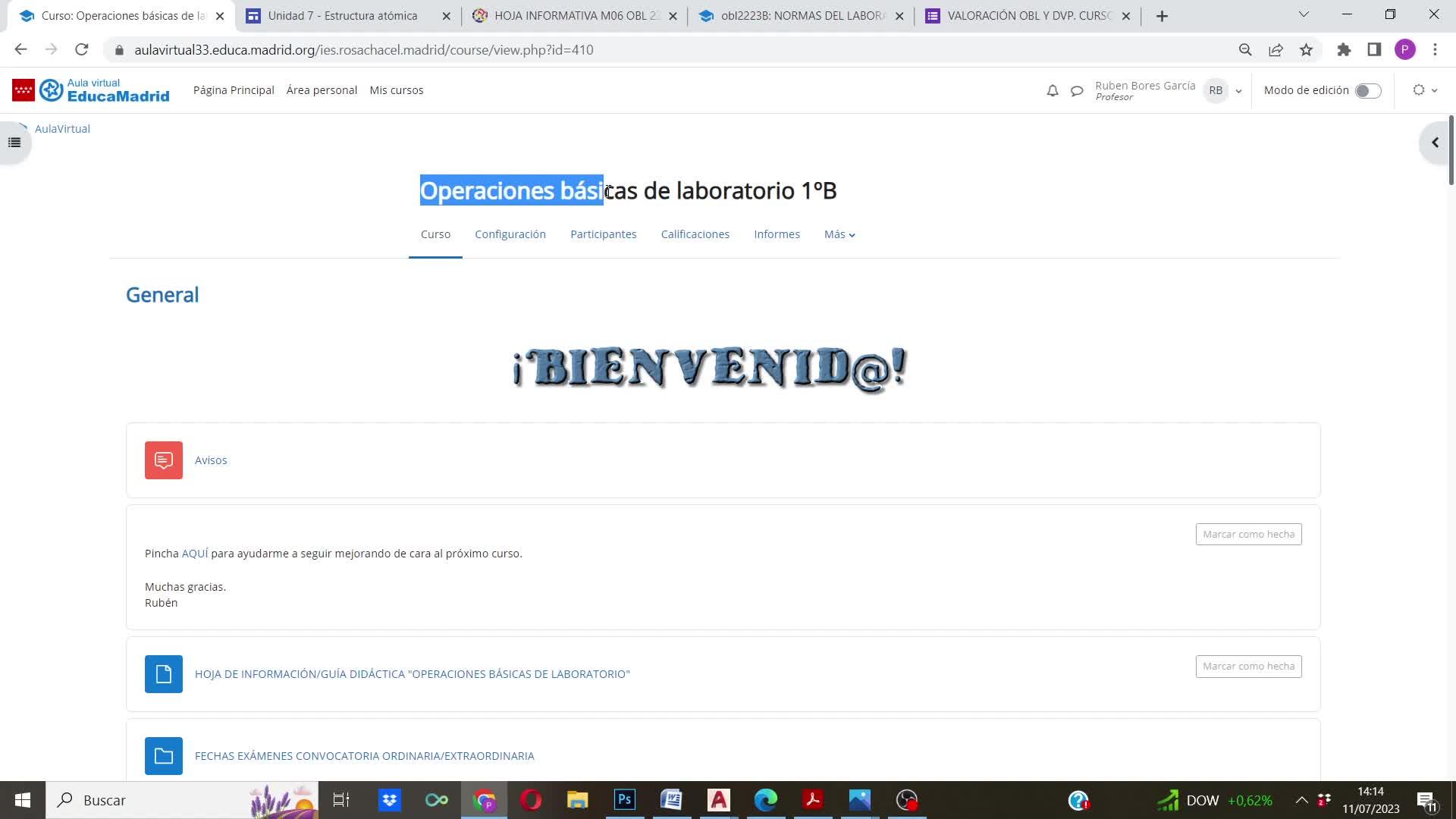Open the user menu beside RB avatar
Screen dimensions: 1456x819
click(x=1238, y=91)
